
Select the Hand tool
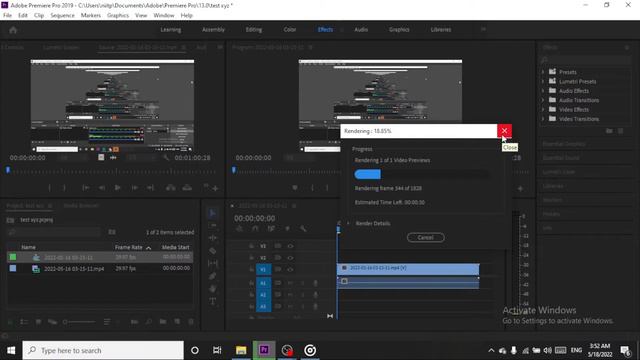click(213, 289)
